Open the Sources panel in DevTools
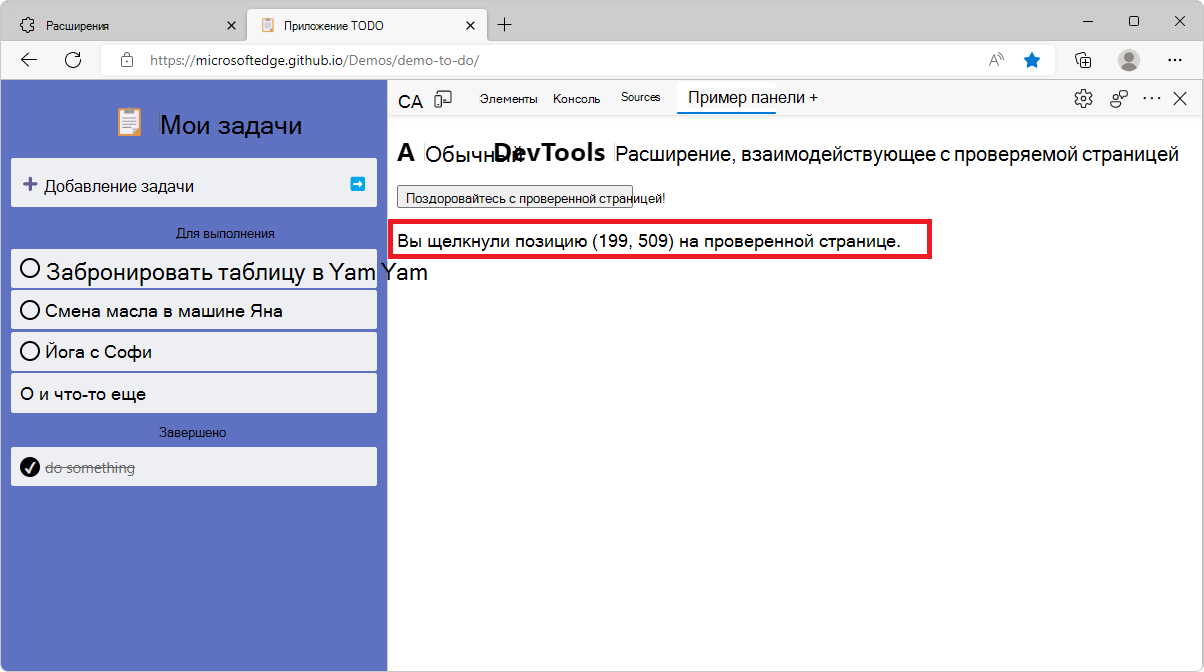 [640, 97]
